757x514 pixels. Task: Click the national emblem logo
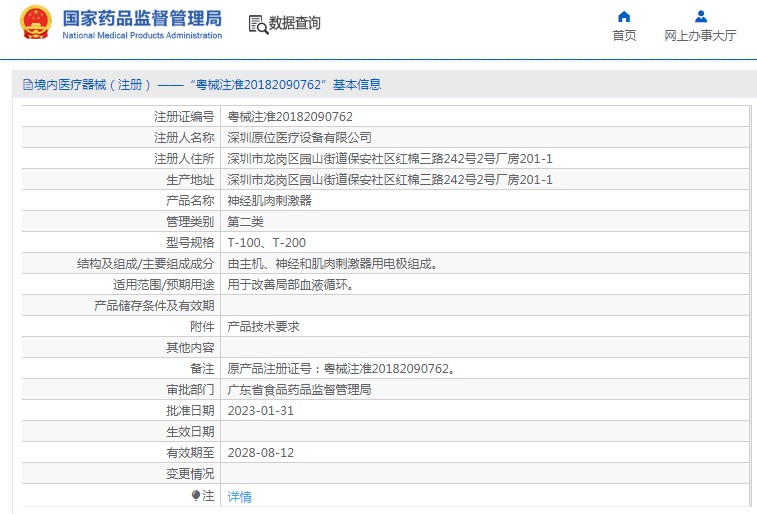coord(36,22)
